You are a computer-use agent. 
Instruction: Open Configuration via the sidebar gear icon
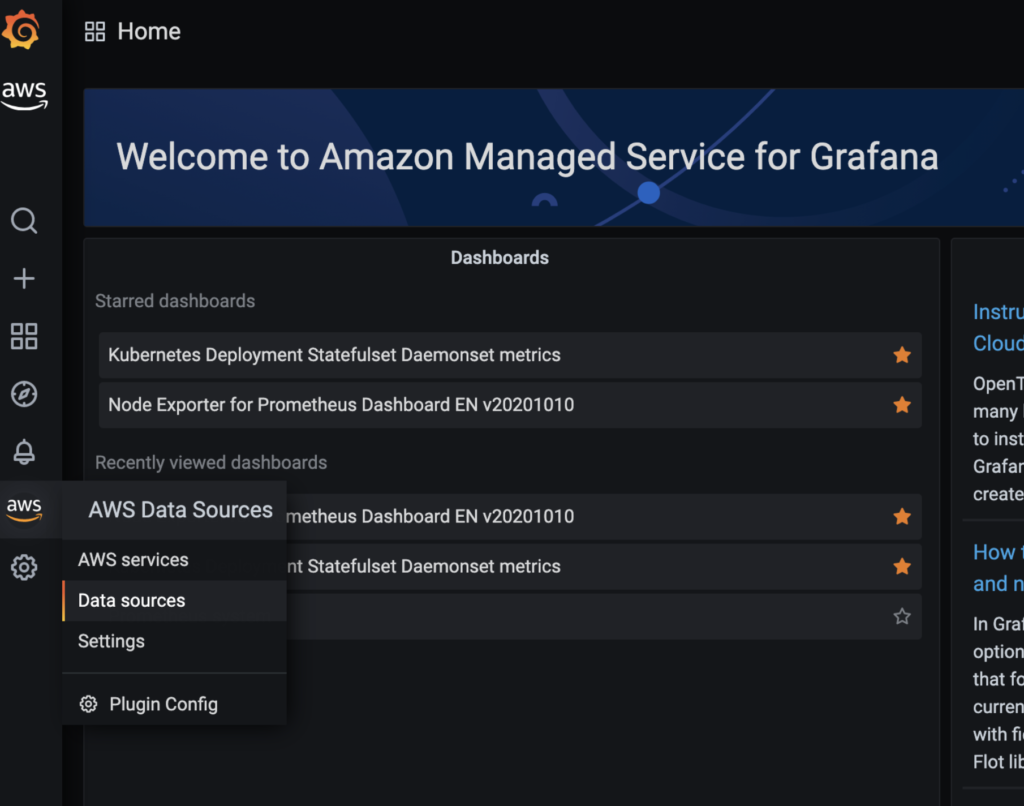[24, 567]
